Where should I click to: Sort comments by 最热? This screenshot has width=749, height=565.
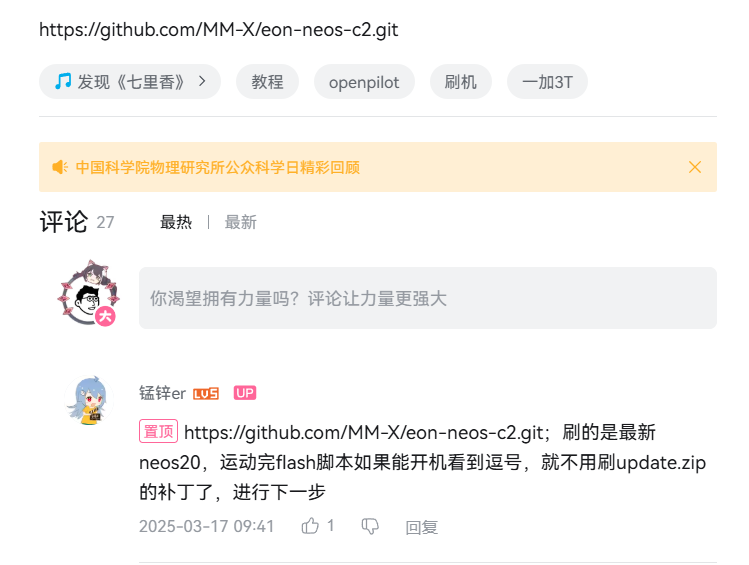coord(176,222)
